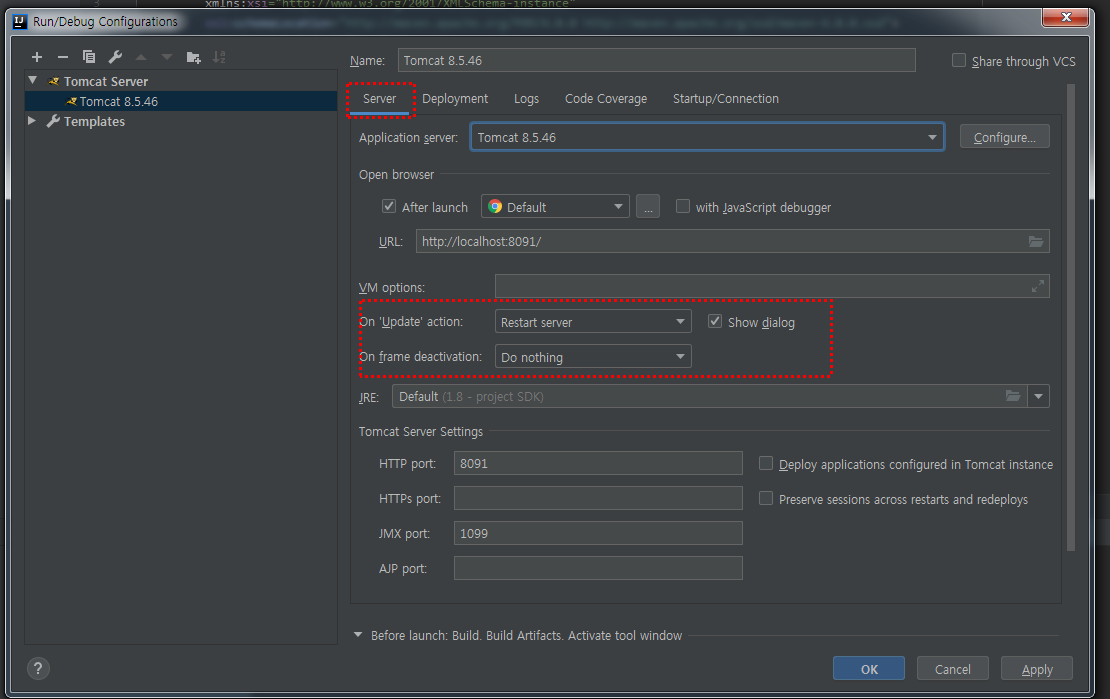Enable with JavaScript debugger checkbox
This screenshot has width=1110, height=699.
(x=682, y=206)
